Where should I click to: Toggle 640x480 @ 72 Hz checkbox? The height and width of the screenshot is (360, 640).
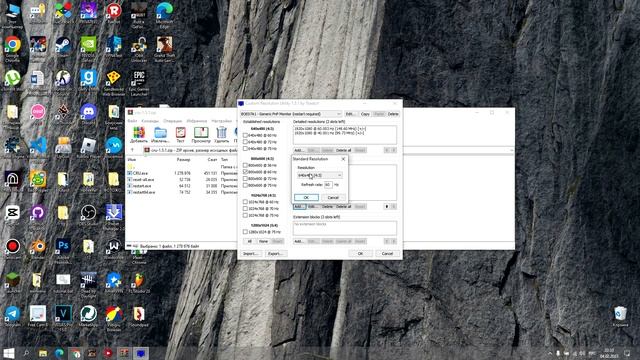(x=245, y=142)
